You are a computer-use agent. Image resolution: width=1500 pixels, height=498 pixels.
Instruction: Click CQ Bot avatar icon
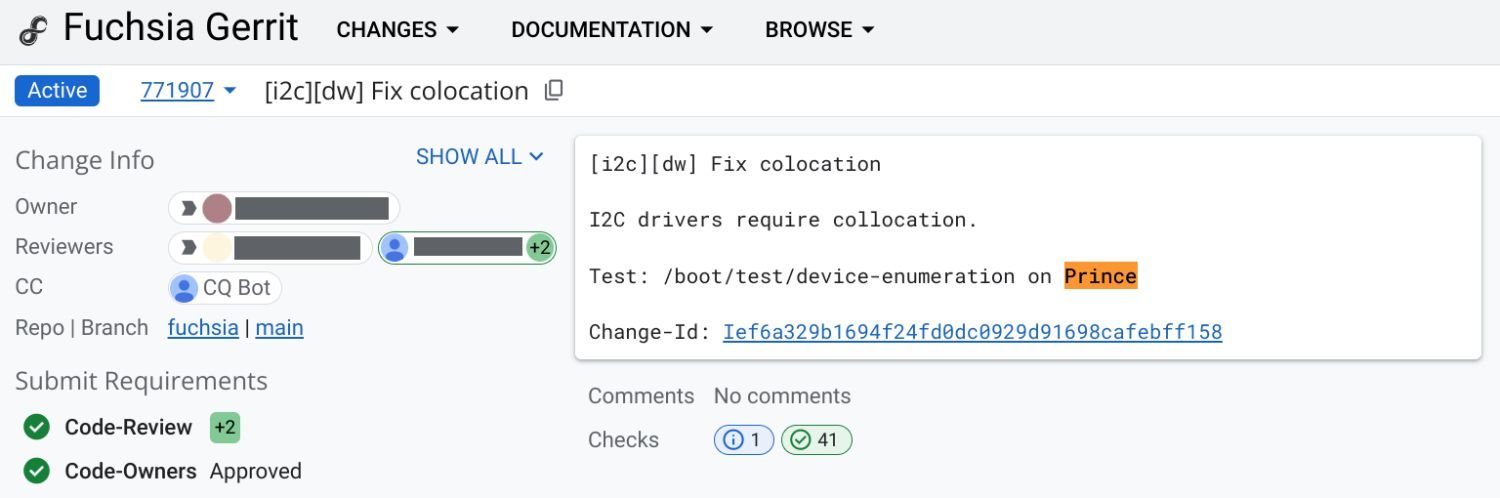pyautogui.click(x=184, y=288)
